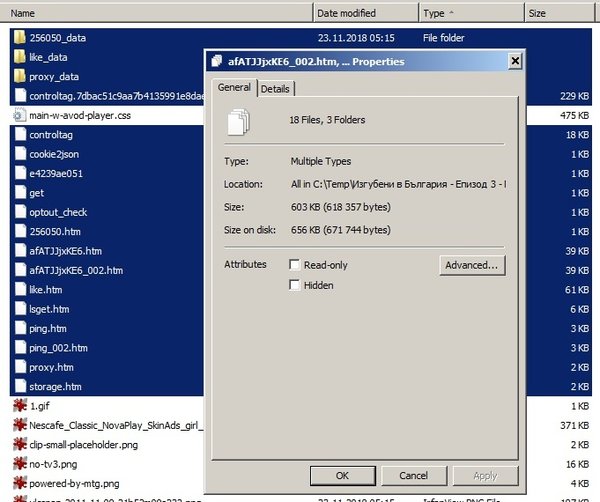Screen dimensions: 600x502
Task: Select the like_data folder icon
Action: tap(20, 57)
